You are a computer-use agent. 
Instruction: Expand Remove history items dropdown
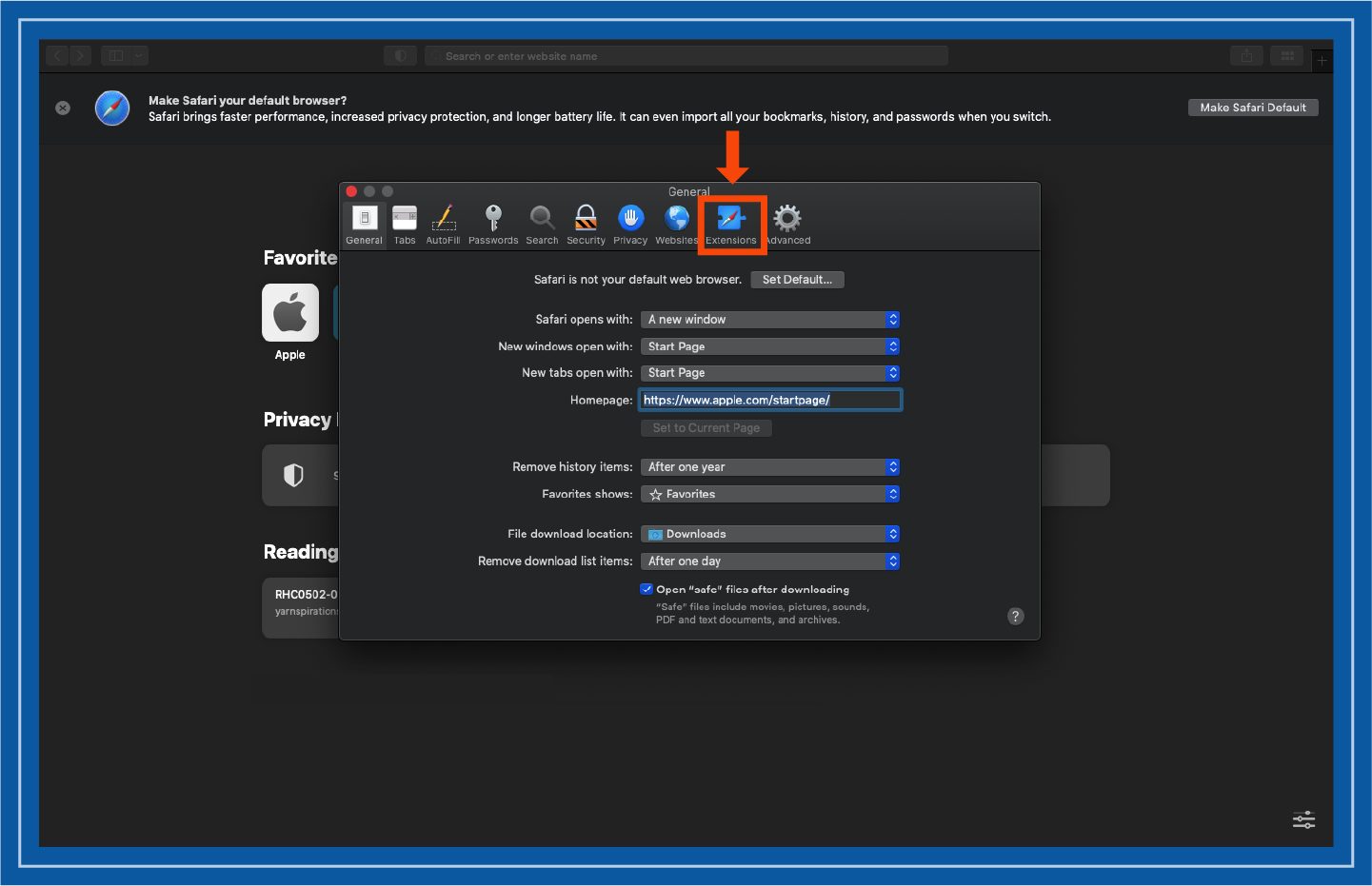(770, 467)
